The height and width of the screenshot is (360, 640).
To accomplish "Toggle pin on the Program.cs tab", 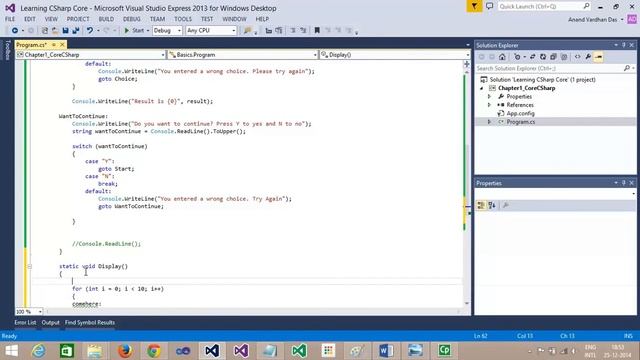I will (54, 44).
